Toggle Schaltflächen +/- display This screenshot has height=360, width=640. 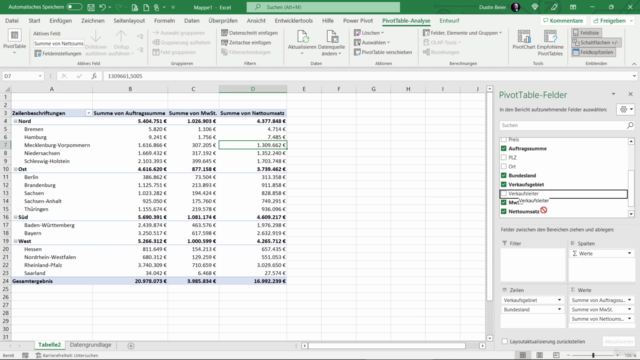[x=596, y=42]
